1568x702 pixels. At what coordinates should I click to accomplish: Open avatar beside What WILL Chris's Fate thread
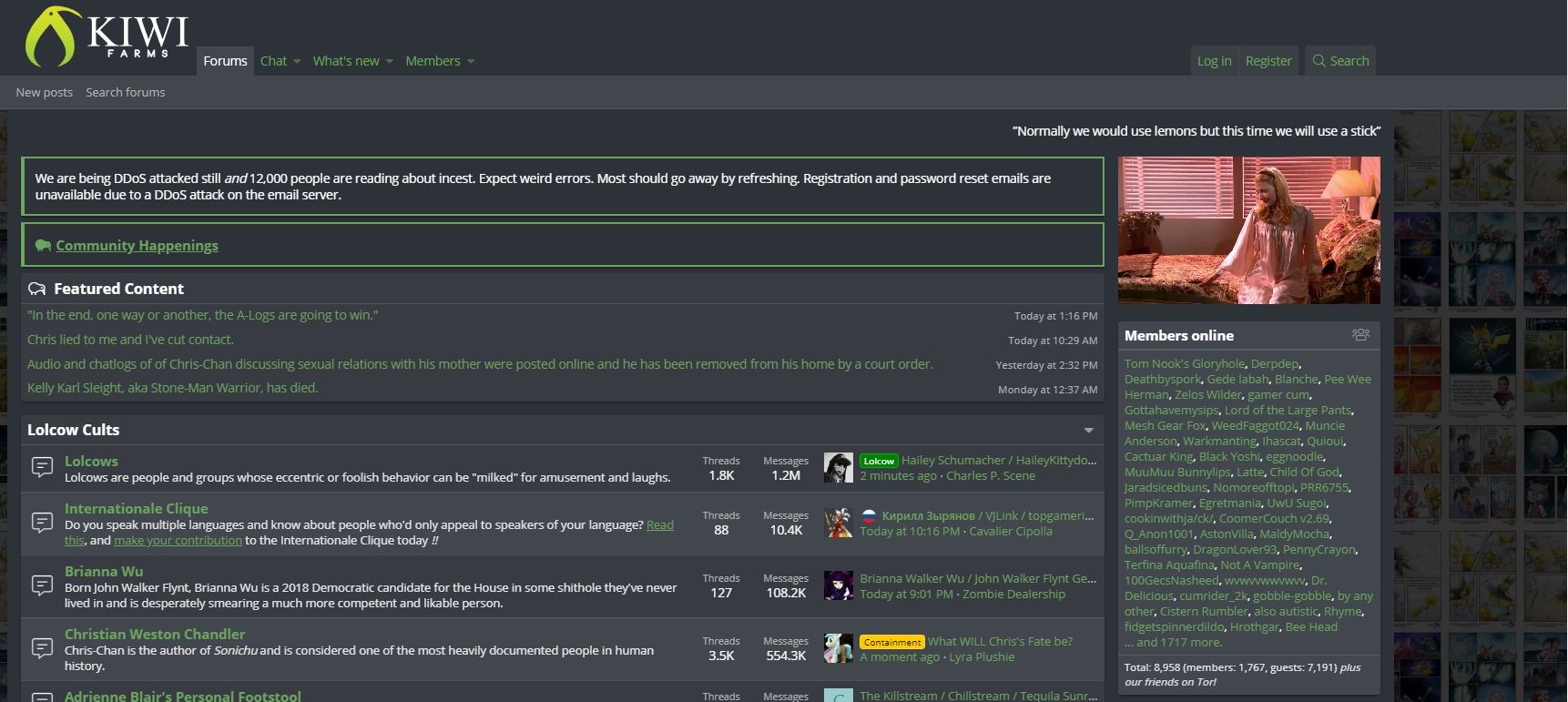(x=838, y=648)
